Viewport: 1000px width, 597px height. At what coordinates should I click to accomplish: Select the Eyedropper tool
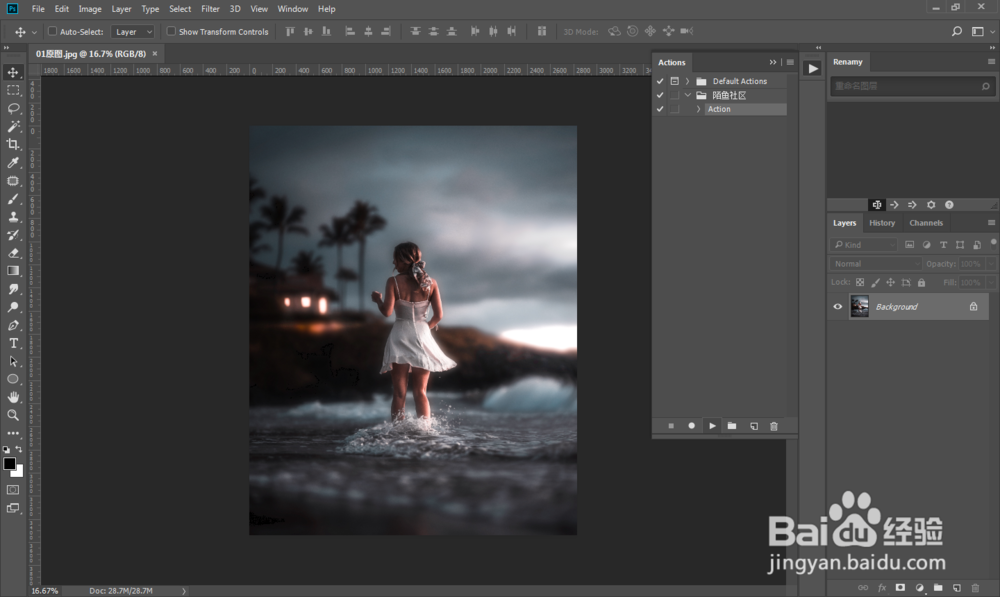pyautogui.click(x=13, y=163)
